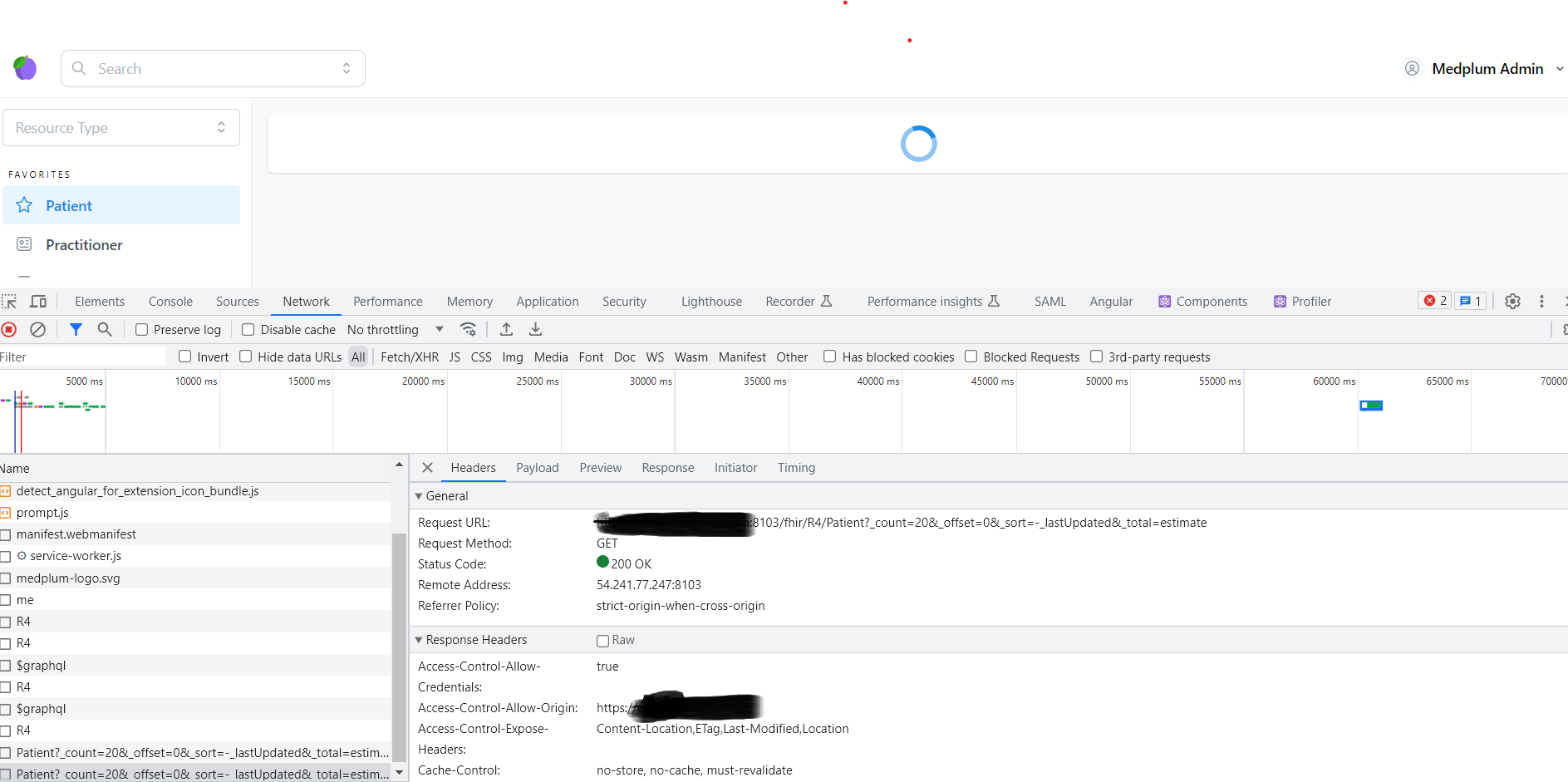Stop recording the network log
Image resolution: width=1568 pixels, height=782 pixels.
9,329
